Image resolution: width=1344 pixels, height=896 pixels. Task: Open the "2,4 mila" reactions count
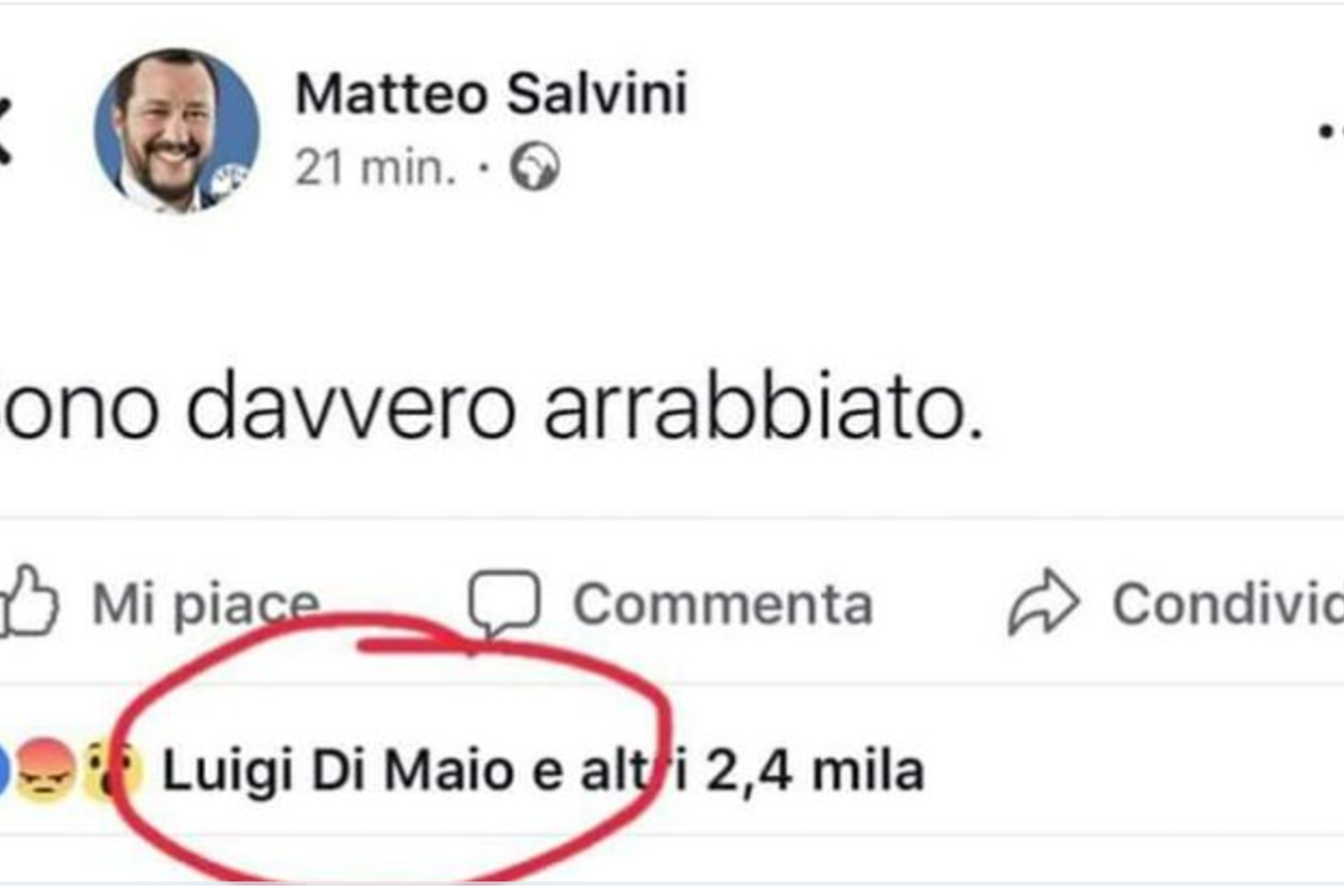(x=814, y=771)
